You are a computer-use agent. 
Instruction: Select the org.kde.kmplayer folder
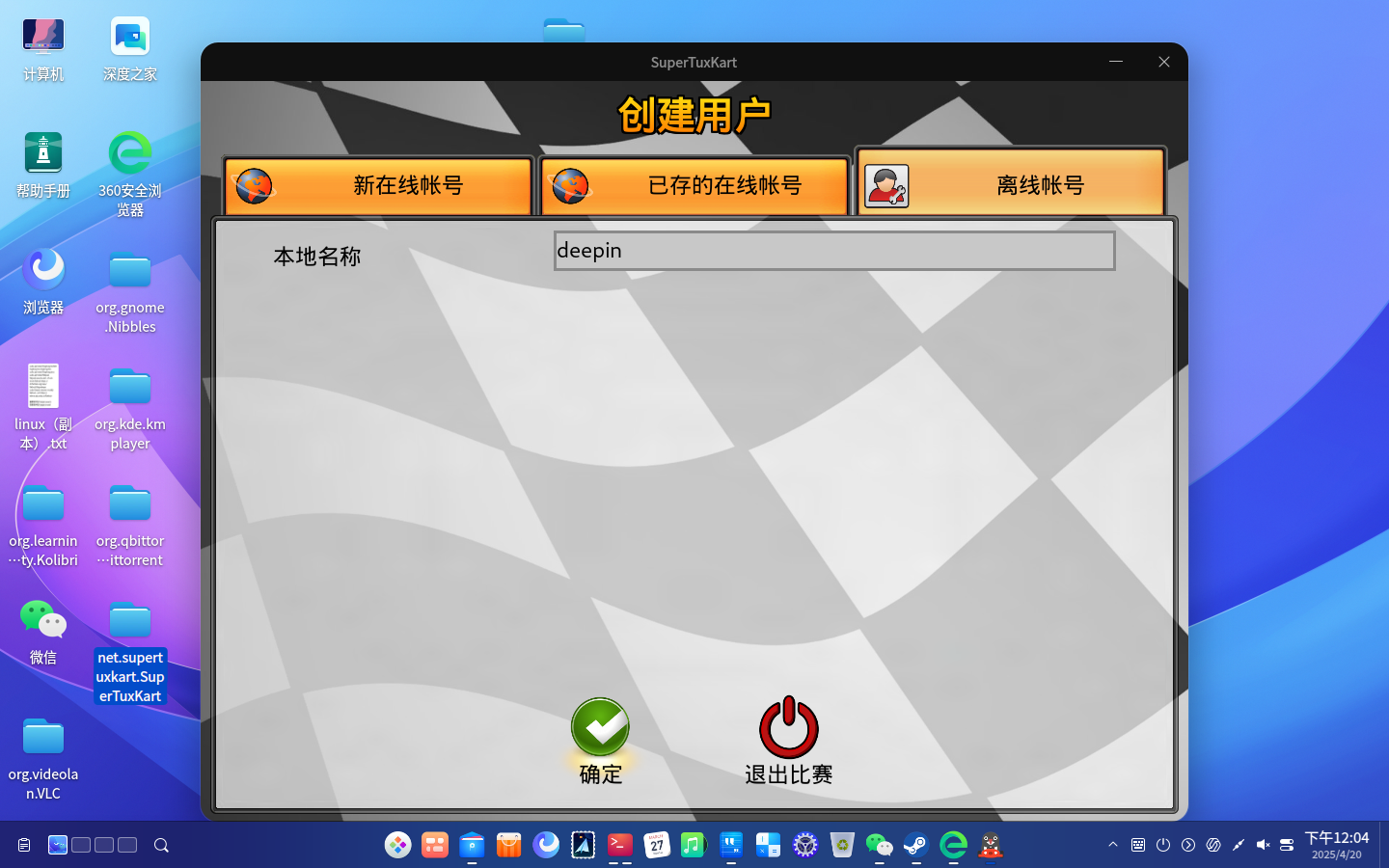[130, 409]
